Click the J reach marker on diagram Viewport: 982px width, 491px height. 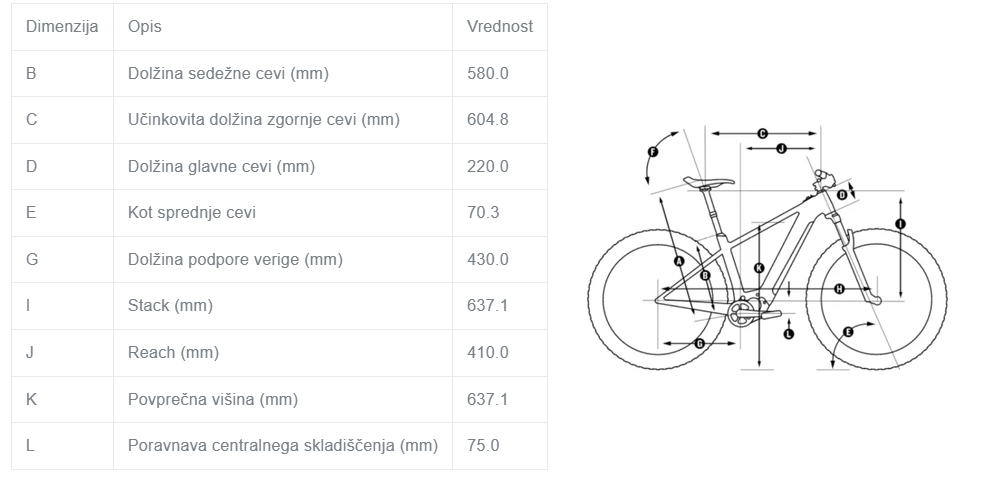tap(781, 149)
